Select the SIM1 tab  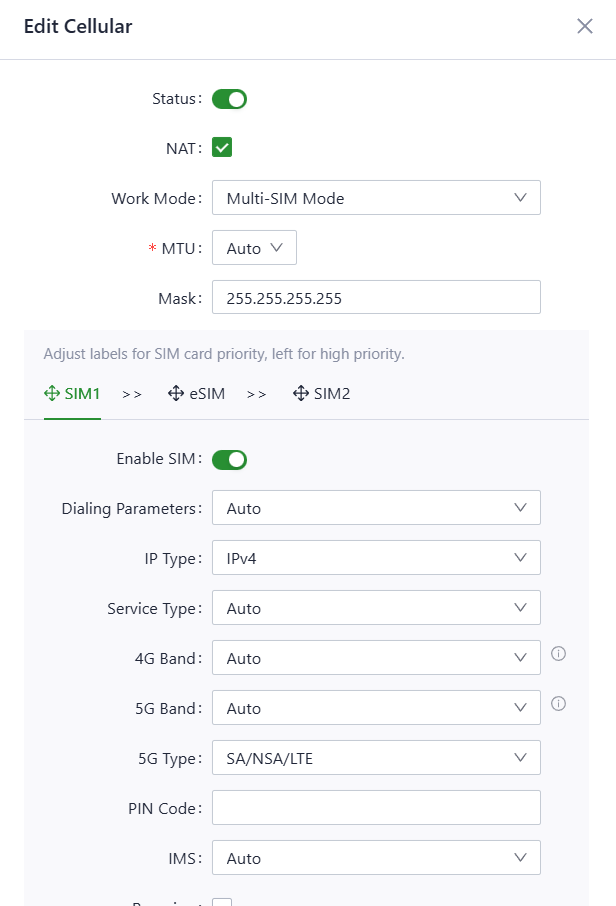(82, 394)
